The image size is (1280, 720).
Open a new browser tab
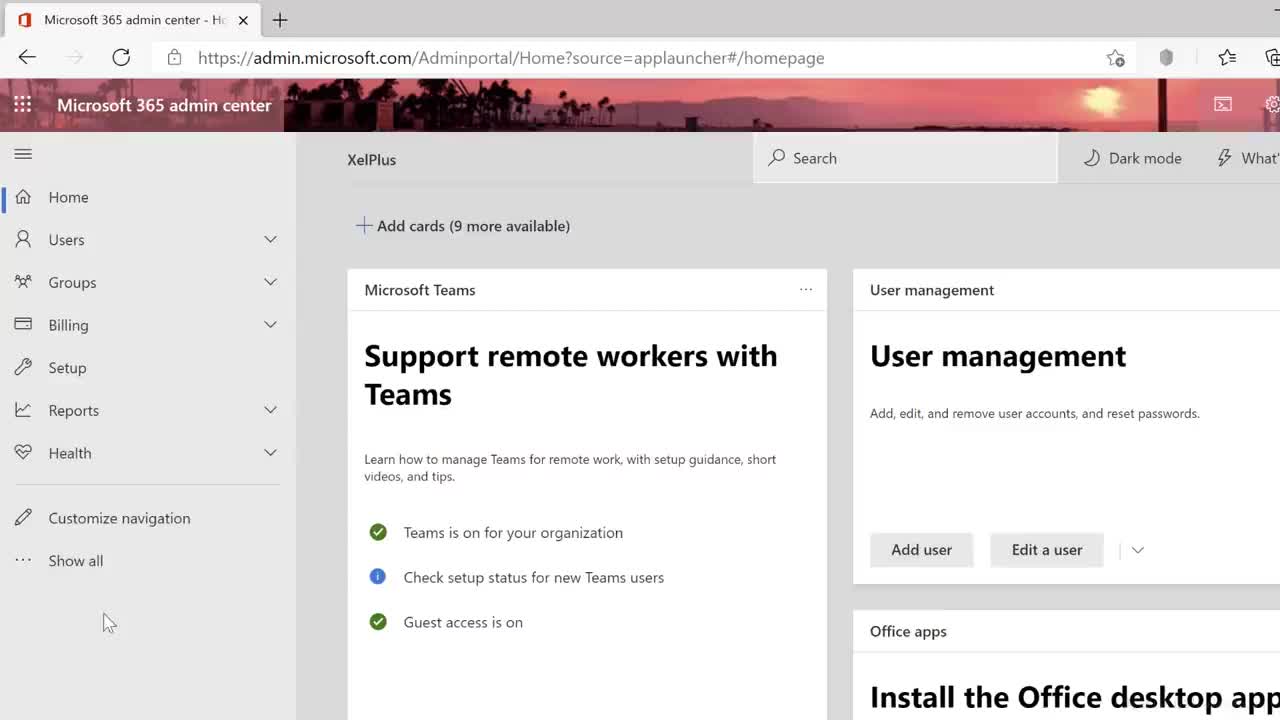point(280,20)
